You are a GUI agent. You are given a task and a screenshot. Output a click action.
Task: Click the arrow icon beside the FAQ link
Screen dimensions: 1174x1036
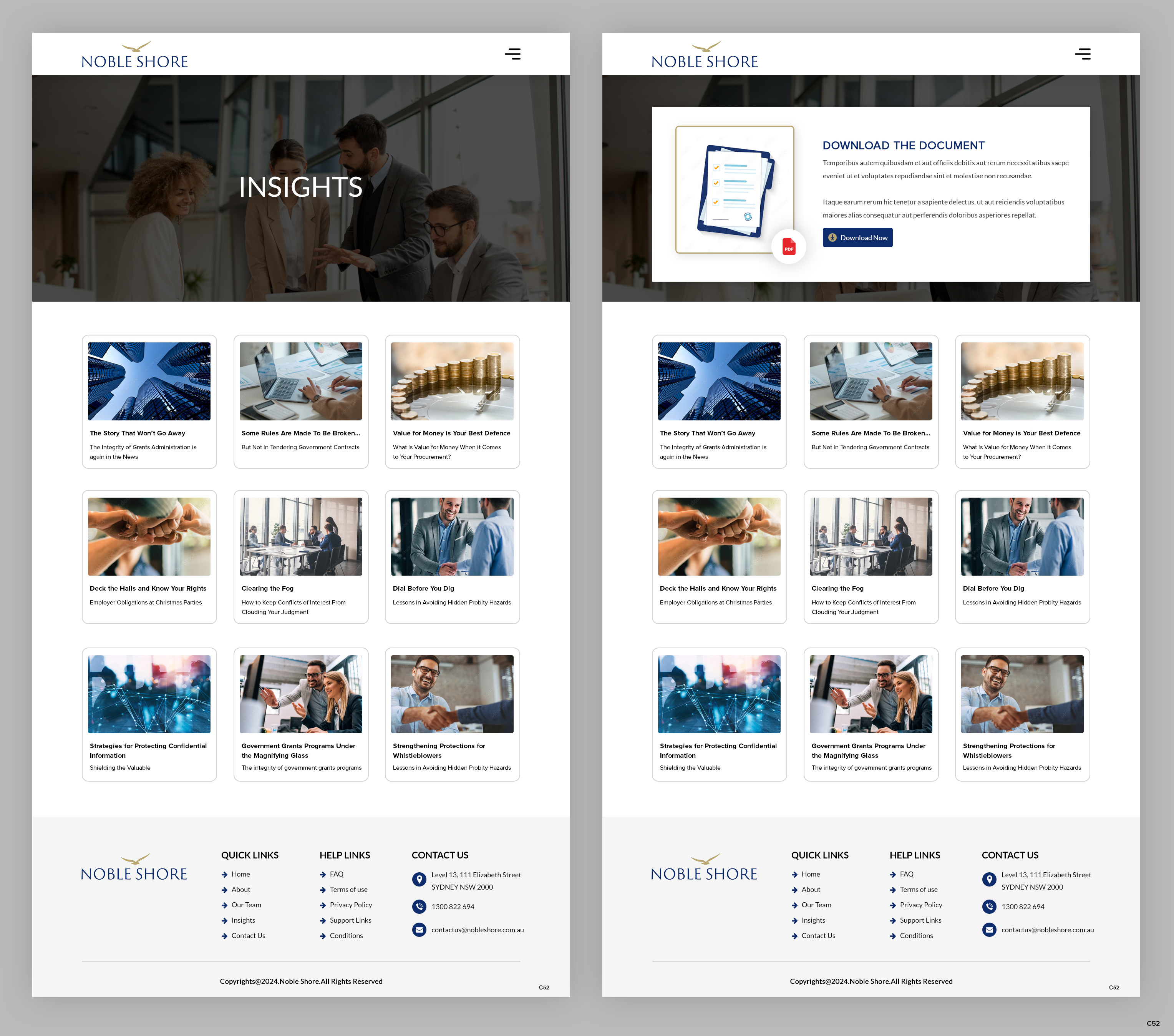[x=322, y=874]
